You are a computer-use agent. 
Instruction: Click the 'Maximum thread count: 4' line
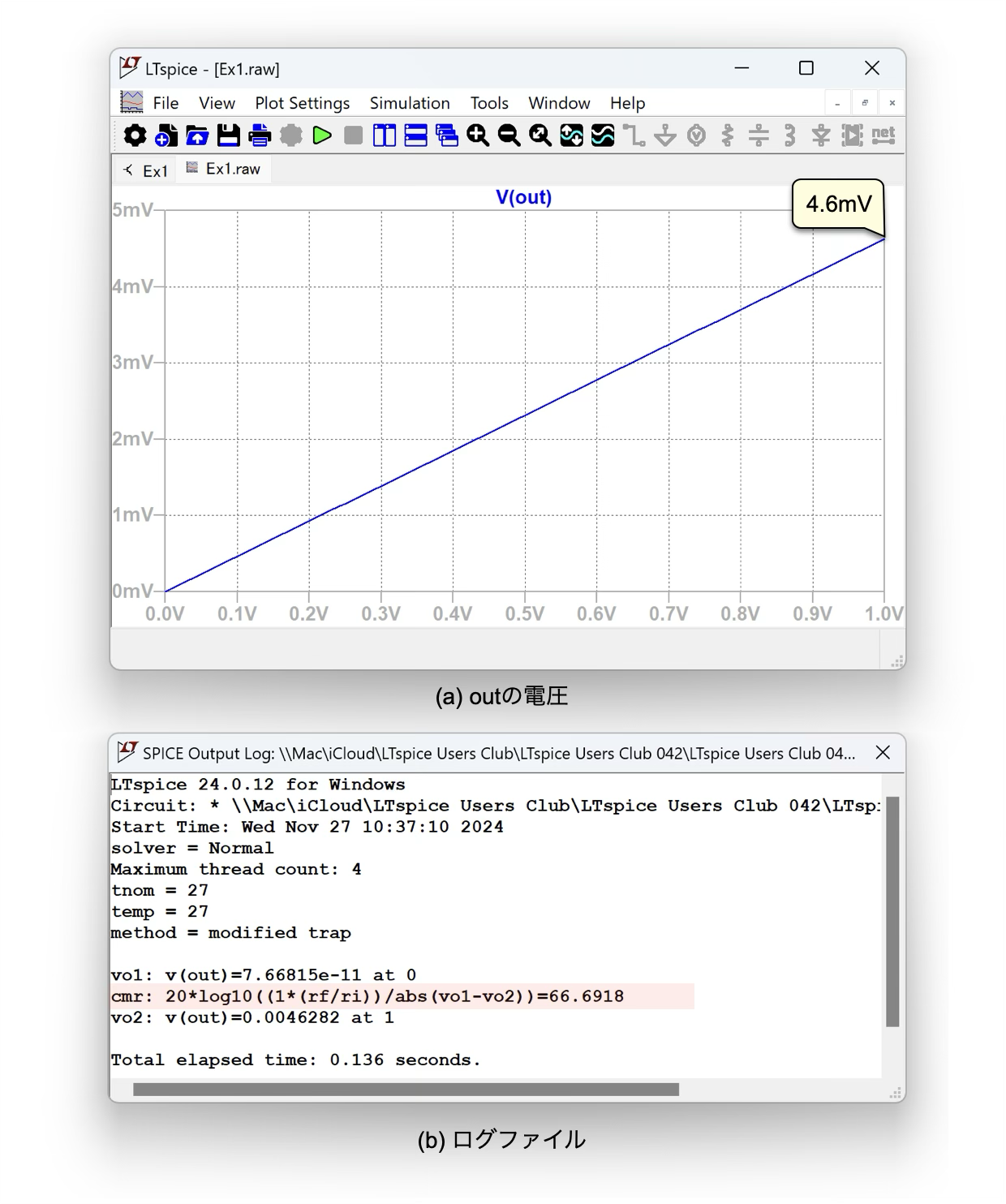point(236,869)
